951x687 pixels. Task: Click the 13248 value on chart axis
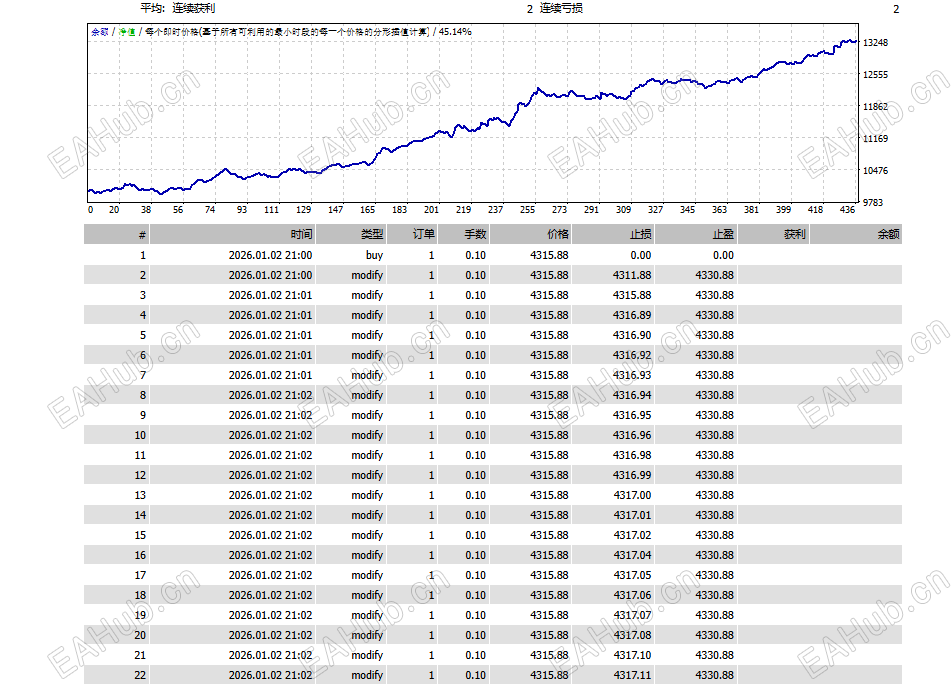(x=875, y=42)
